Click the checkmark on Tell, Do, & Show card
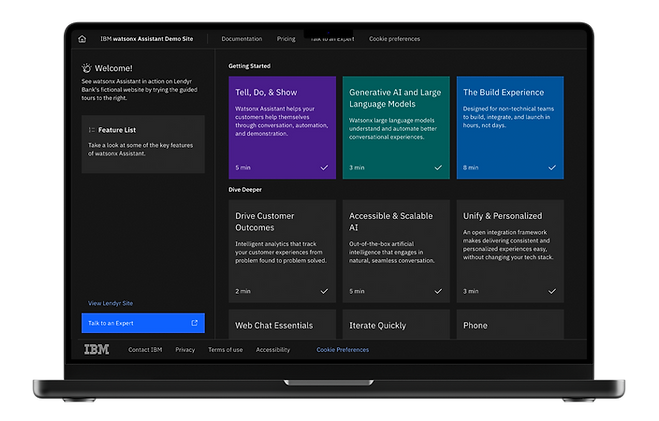 point(324,168)
